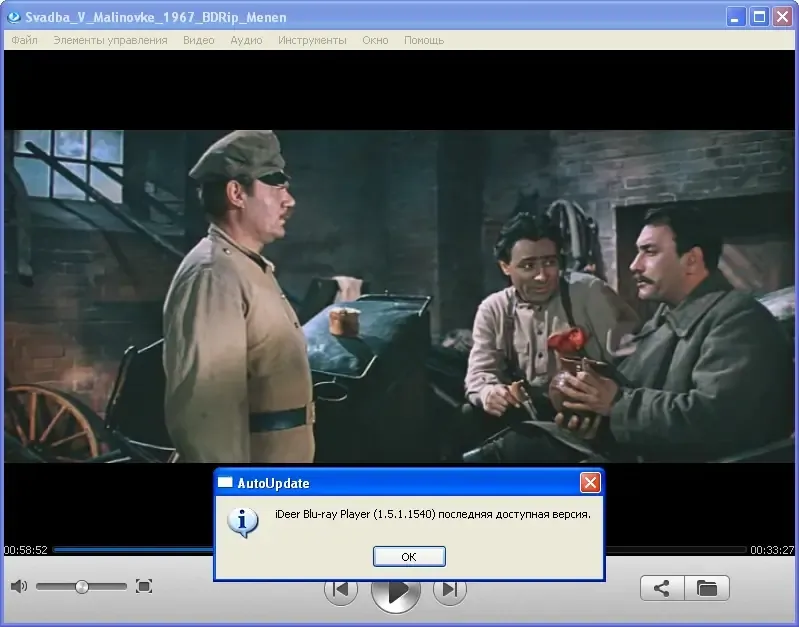Viewport: 799px width, 627px height.
Task: Click the AutoUpdate dialog title bar
Action: 409,482
